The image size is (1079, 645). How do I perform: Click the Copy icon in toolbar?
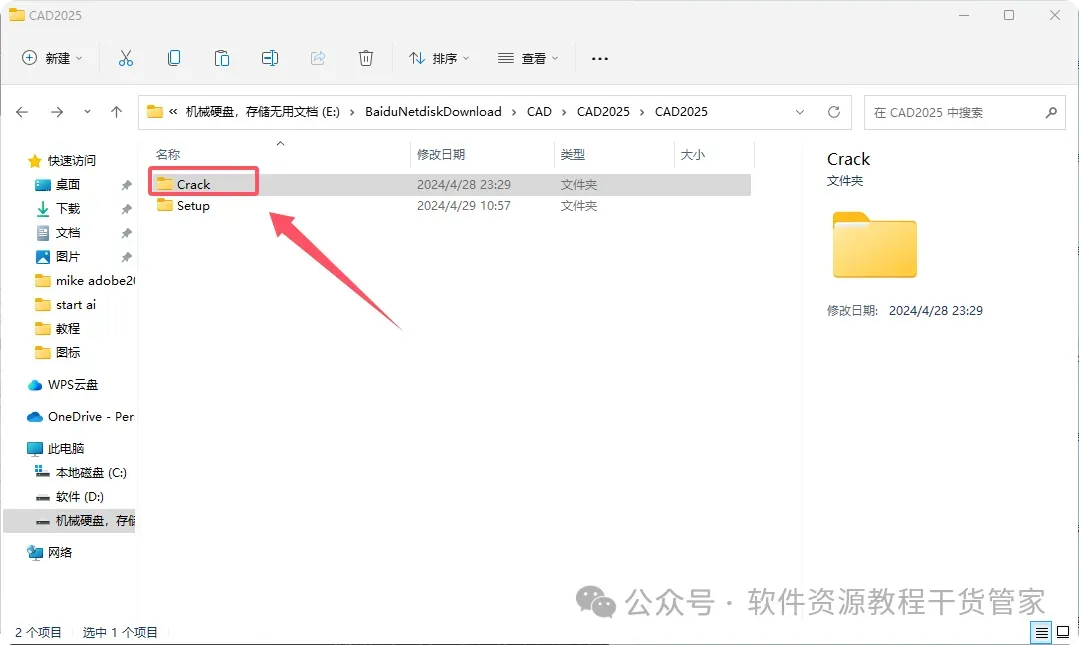coord(174,59)
